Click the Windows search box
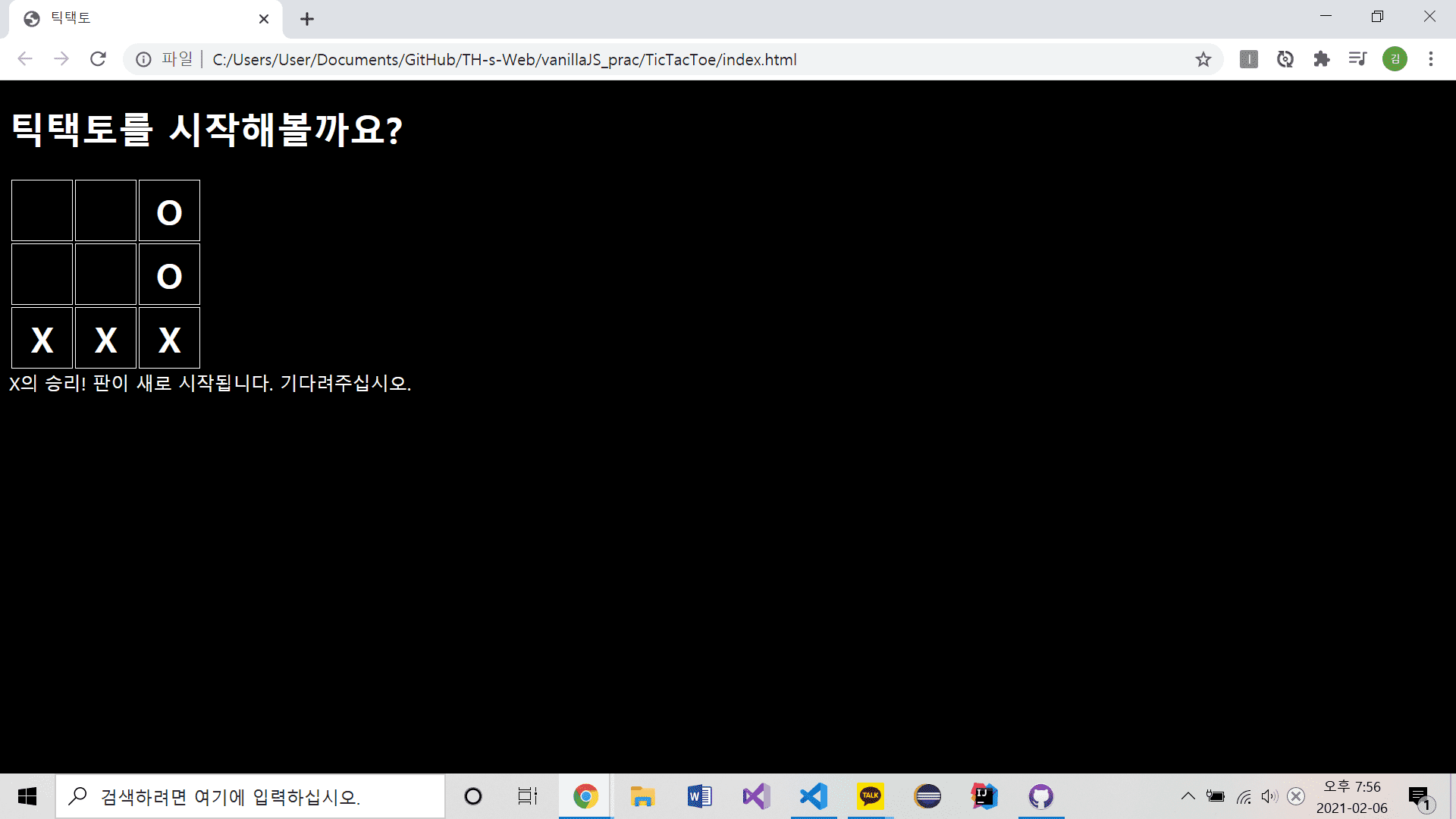The height and width of the screenshot is (819, 1456). coord(250,796)
